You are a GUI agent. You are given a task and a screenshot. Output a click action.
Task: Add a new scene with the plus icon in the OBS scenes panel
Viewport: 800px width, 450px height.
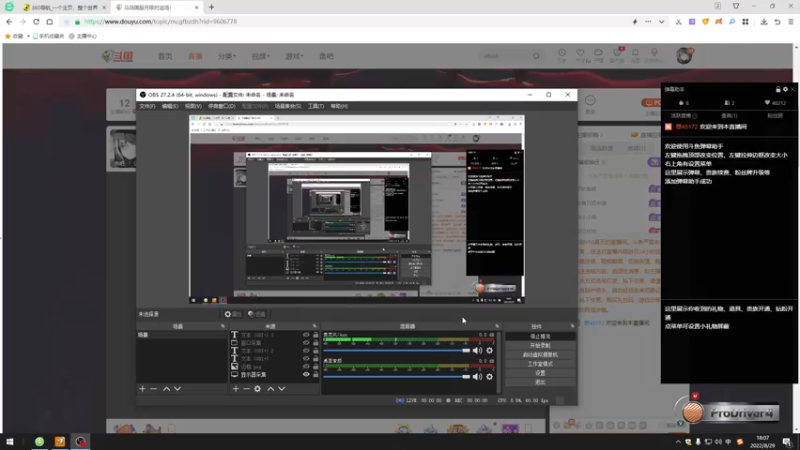[x=142, y=389]
